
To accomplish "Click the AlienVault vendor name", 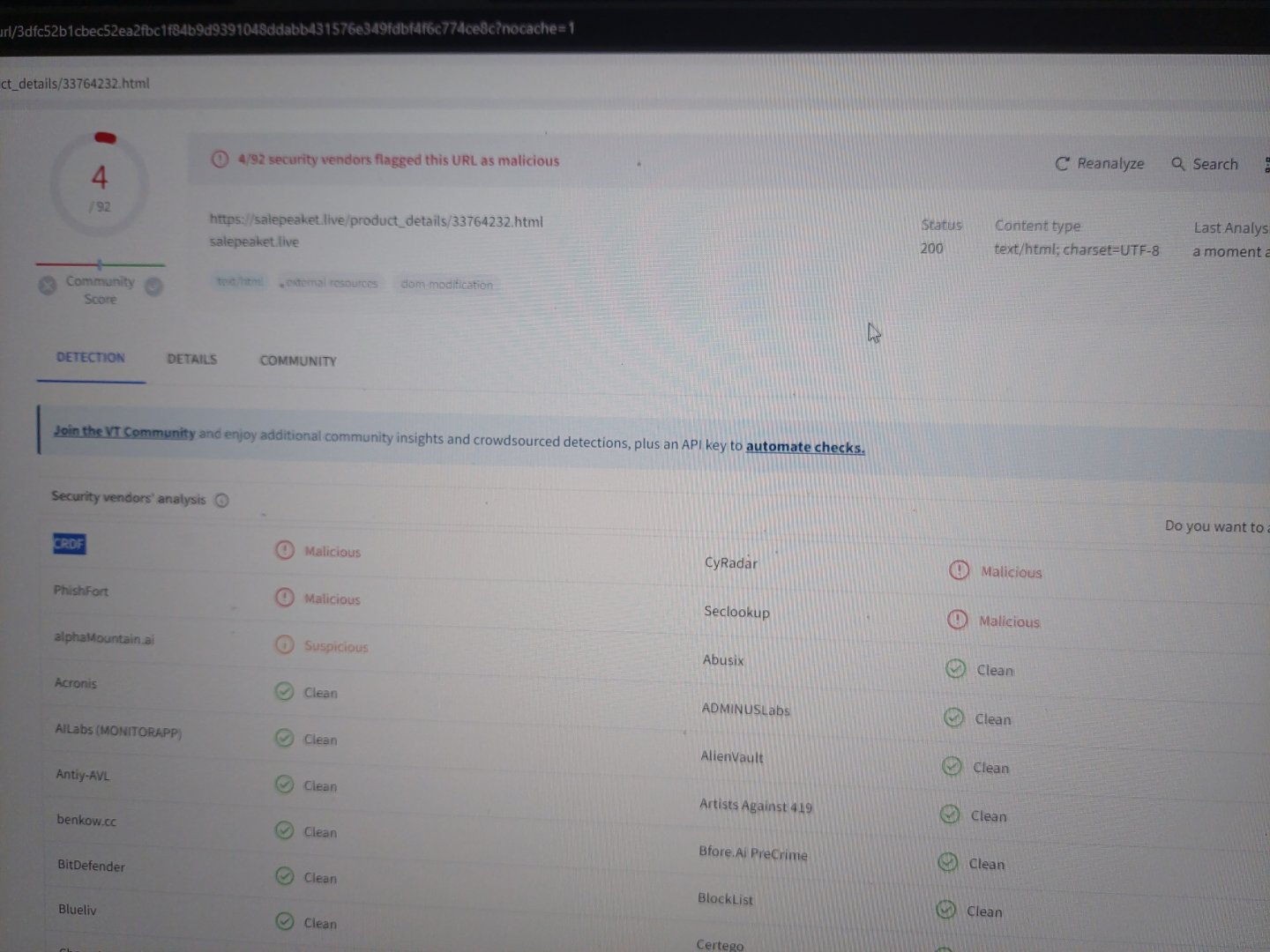I will pos(732,756).
